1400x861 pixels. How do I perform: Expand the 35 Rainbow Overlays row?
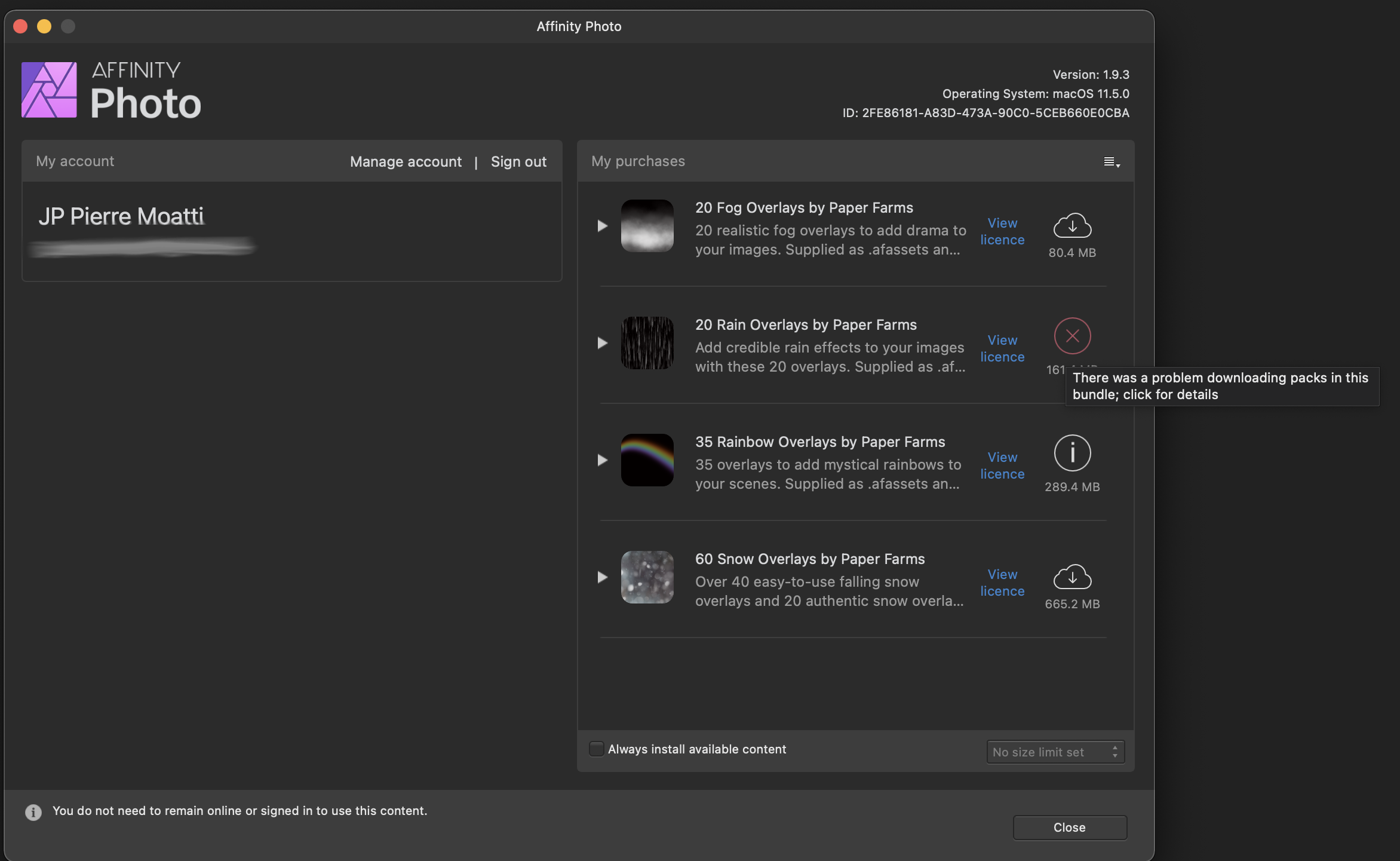pos(602,460)
